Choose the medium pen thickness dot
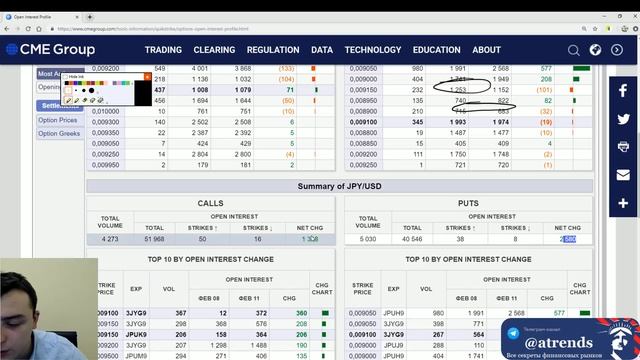640x360 pixels. pyautogui.click(x=84, y=90)
